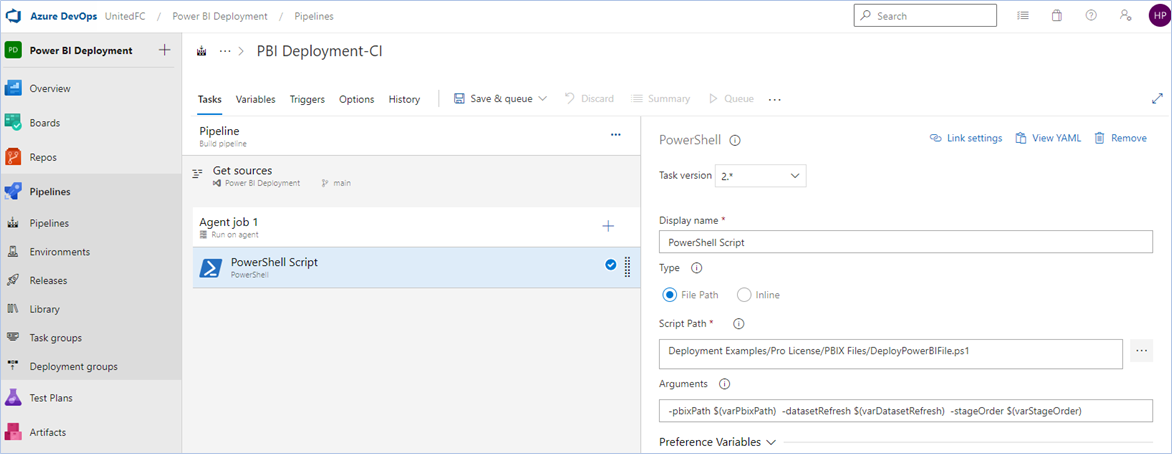Click View YAML
This screenshot has height=454, width=1172.
coord(1048,138)
